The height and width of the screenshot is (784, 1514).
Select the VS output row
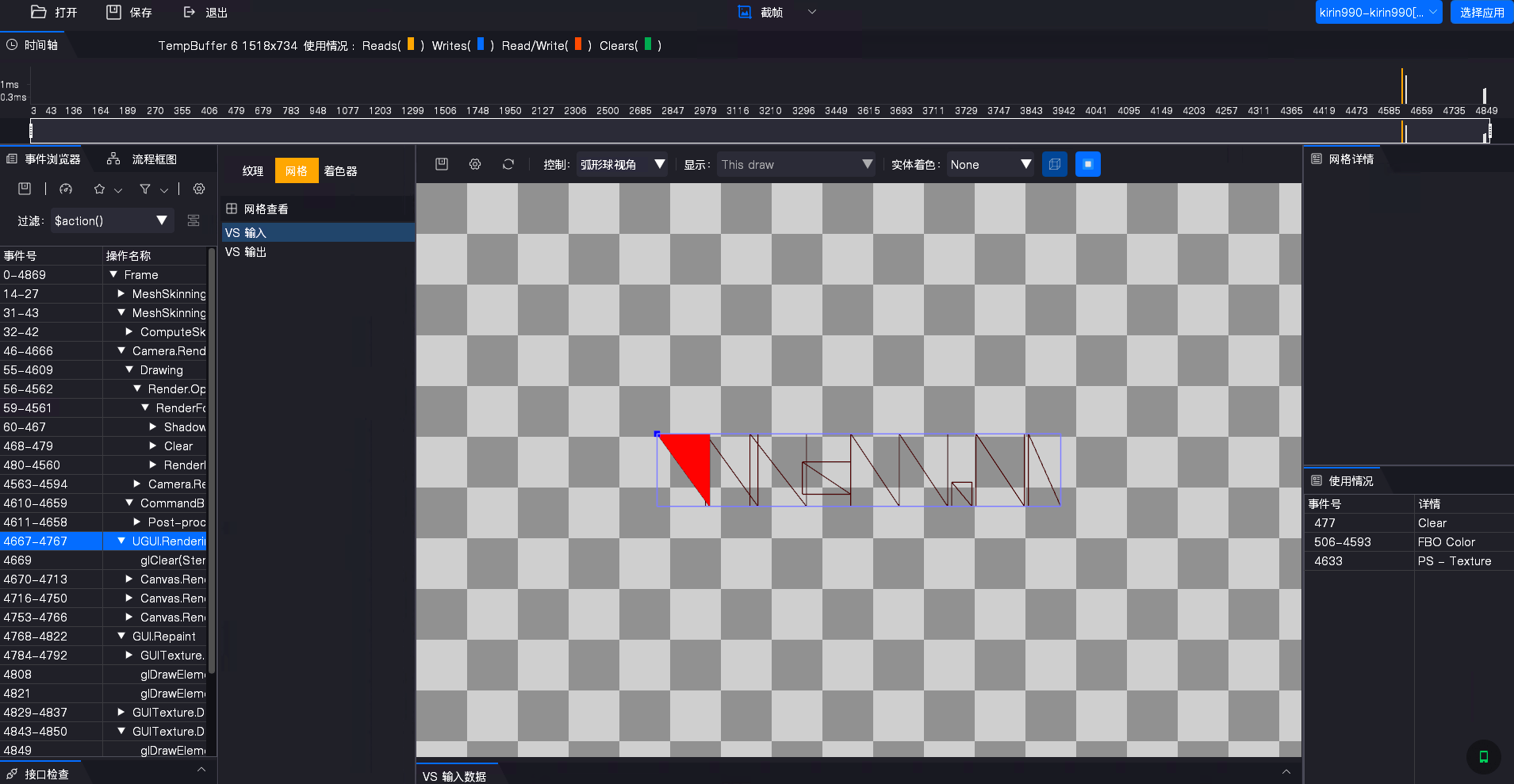coord(318,252)
